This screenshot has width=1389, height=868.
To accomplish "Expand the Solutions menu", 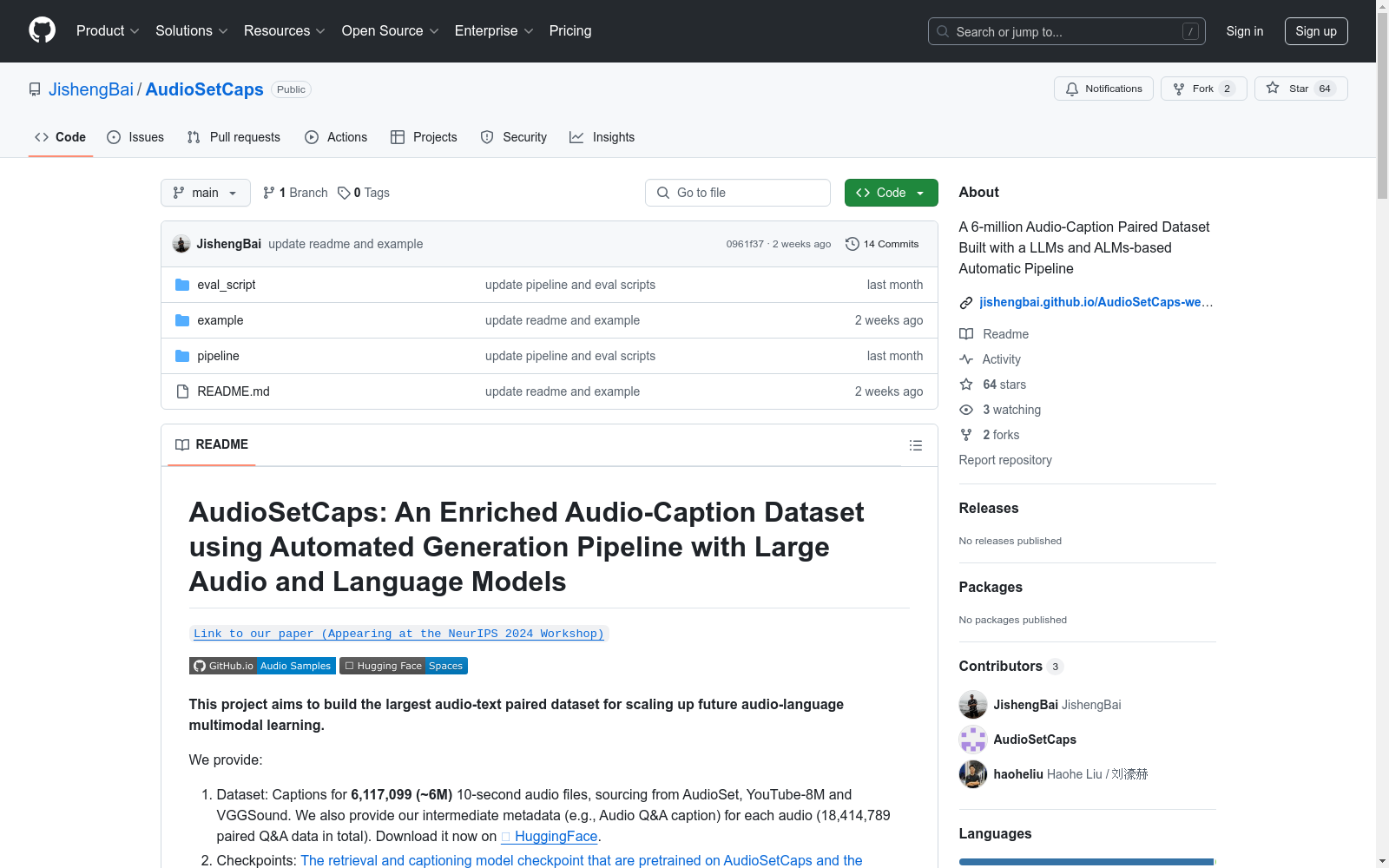I will (192, 31).
